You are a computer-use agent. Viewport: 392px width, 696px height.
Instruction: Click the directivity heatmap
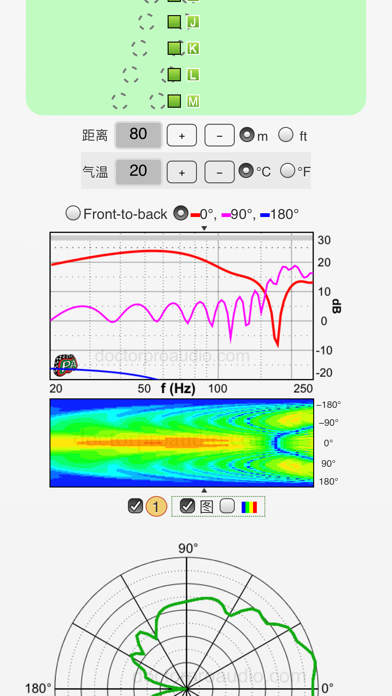click(x=182, y=443)
